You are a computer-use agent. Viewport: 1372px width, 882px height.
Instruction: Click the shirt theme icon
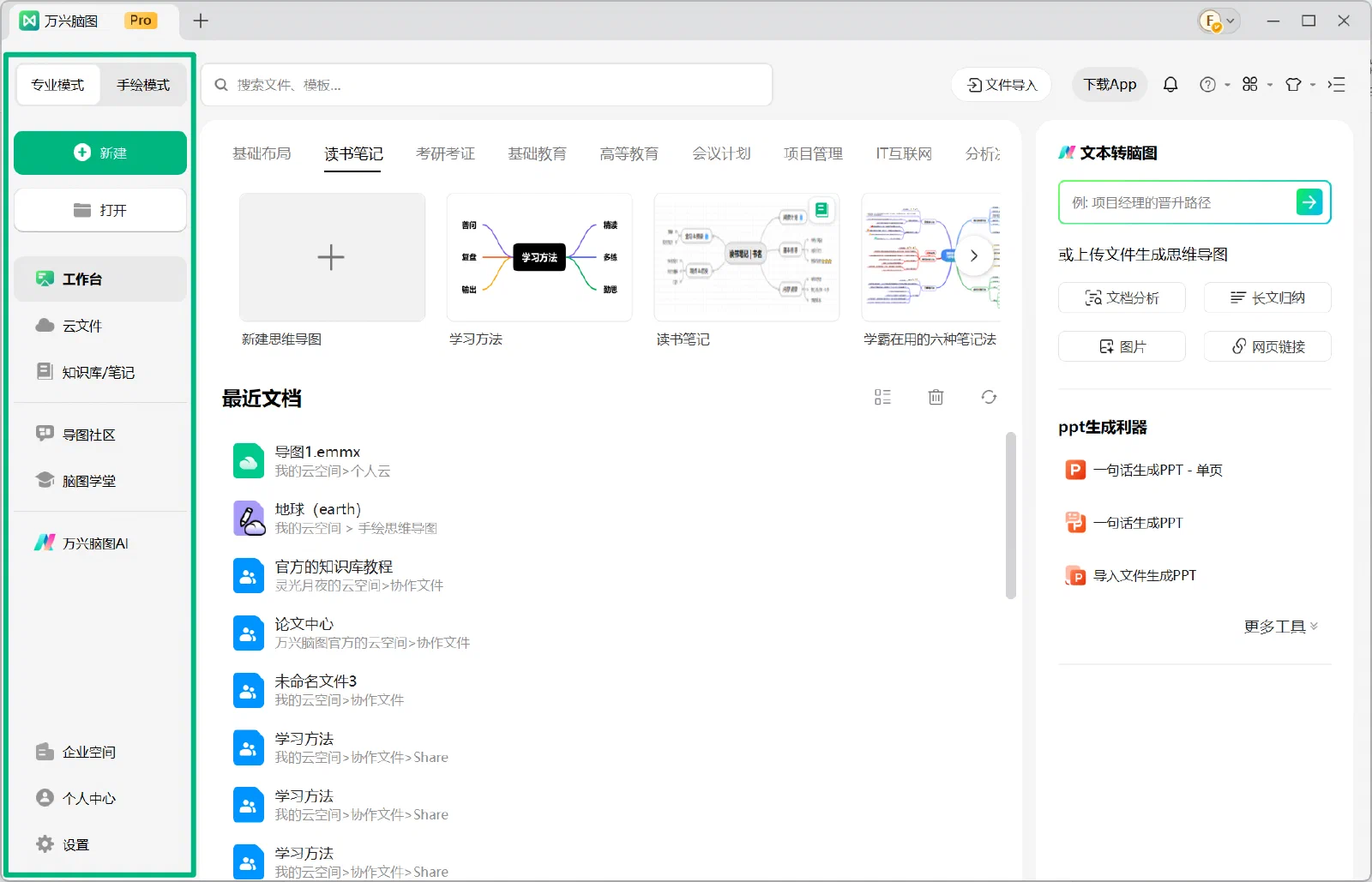(1293, 84)
